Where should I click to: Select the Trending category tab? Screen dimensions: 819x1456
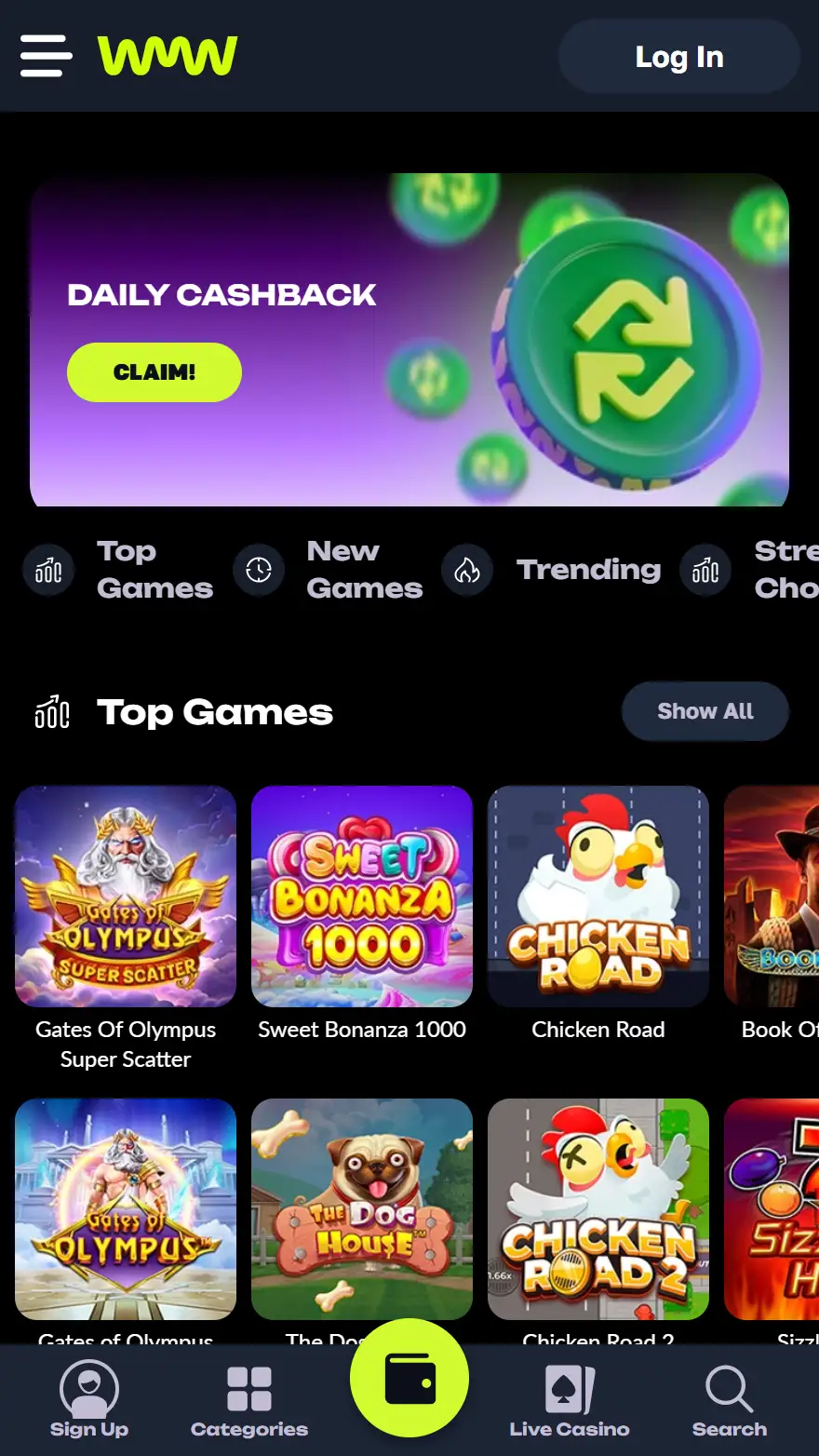552,570
